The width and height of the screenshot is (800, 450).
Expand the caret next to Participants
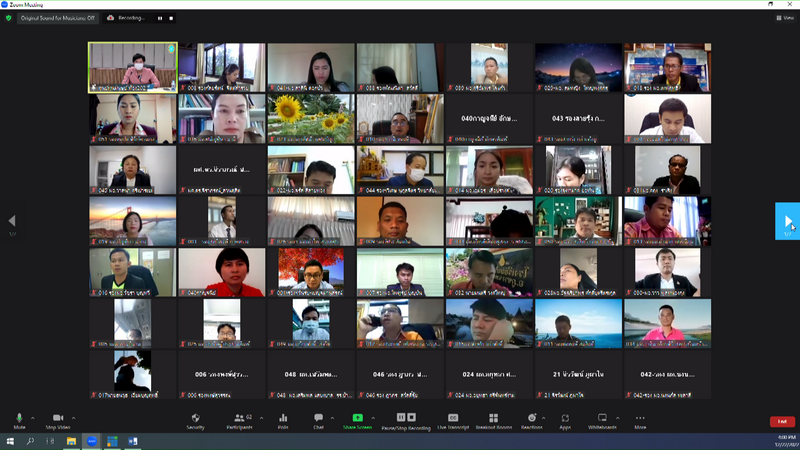[261, 418]
